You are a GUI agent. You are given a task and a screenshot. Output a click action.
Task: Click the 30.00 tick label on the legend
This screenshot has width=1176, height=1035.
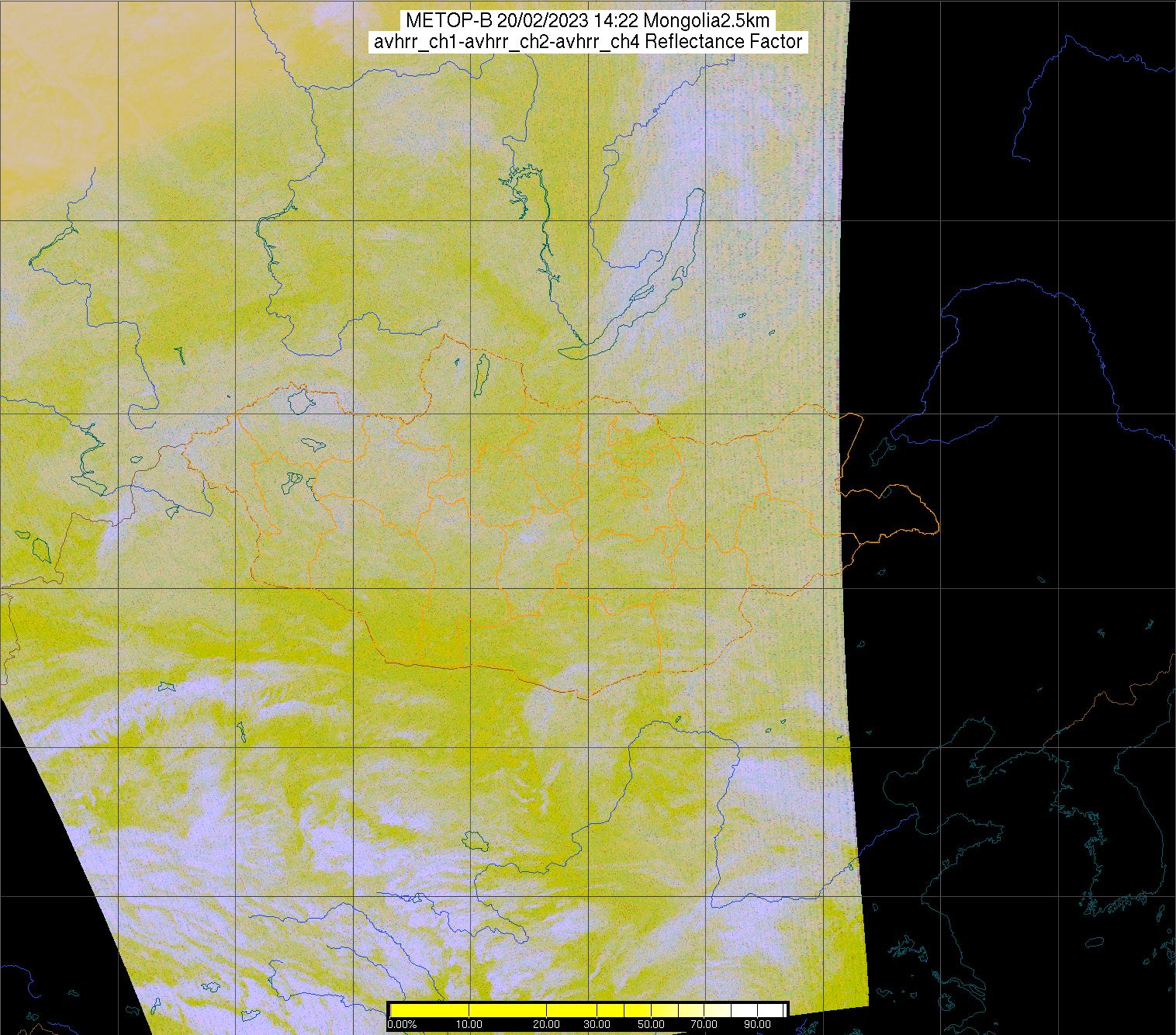(596, 1024)
